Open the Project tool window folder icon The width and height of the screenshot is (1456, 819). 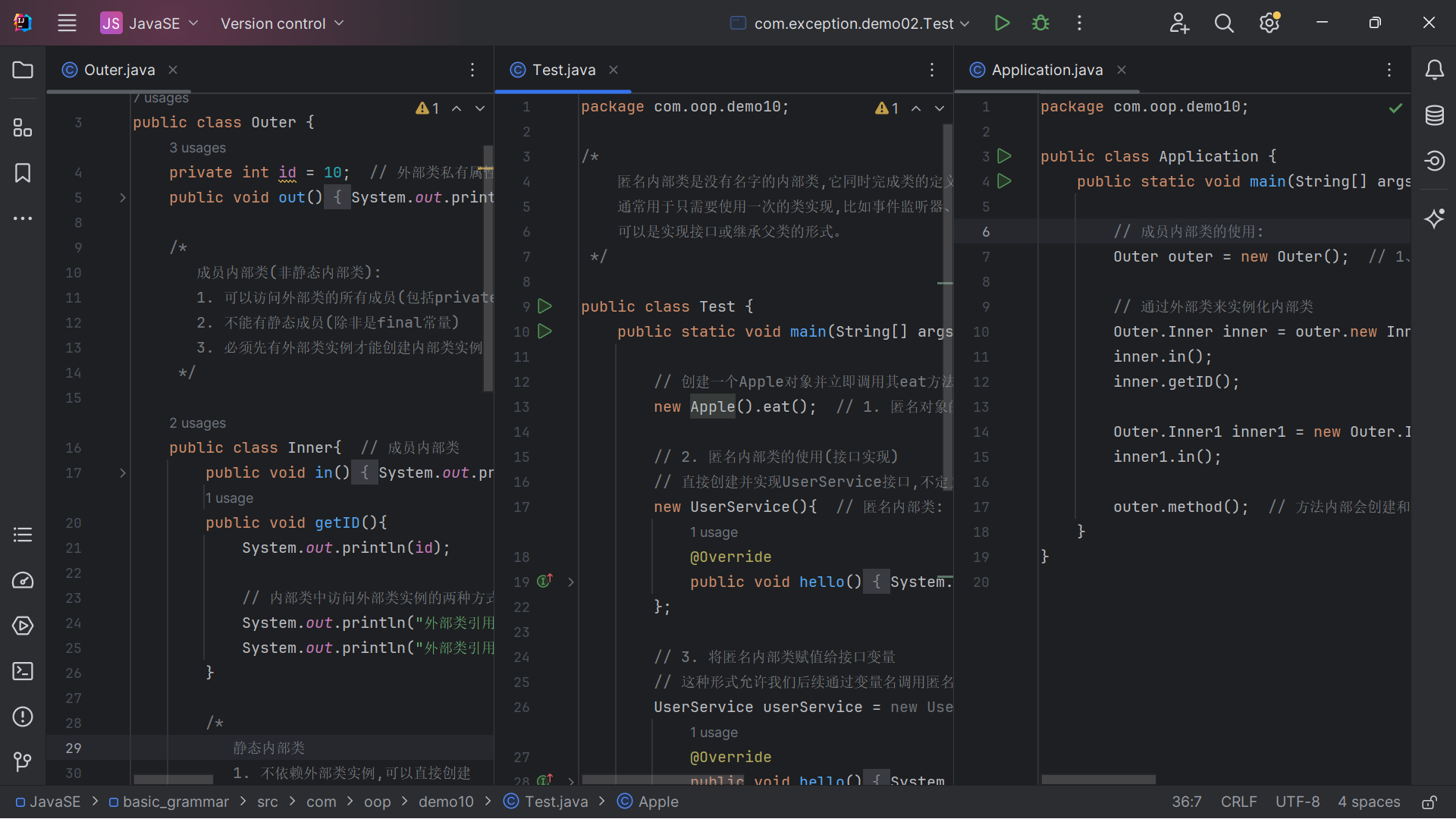coord(23,70)
